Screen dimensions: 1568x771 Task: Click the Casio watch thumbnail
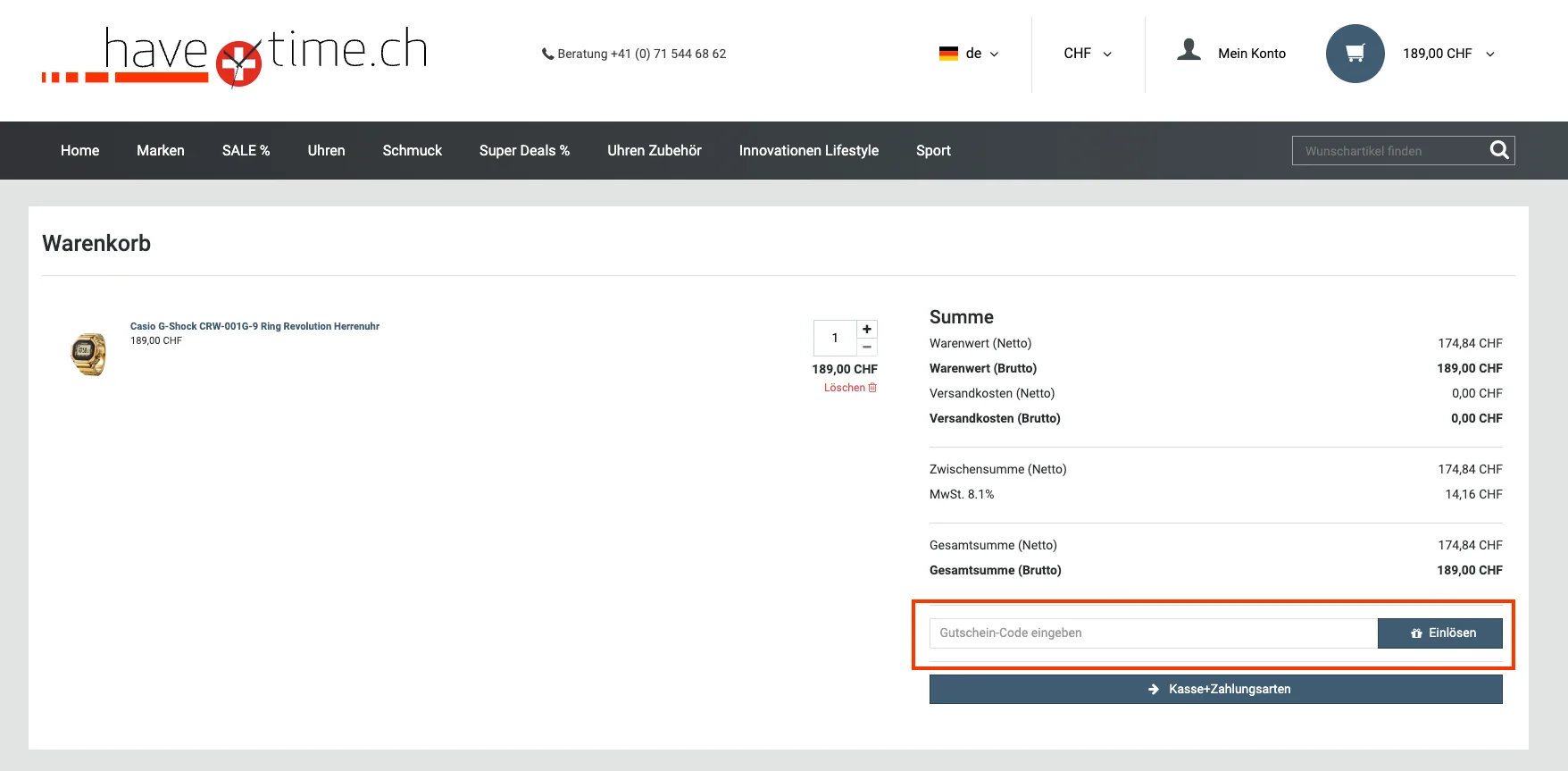[88, 354]
